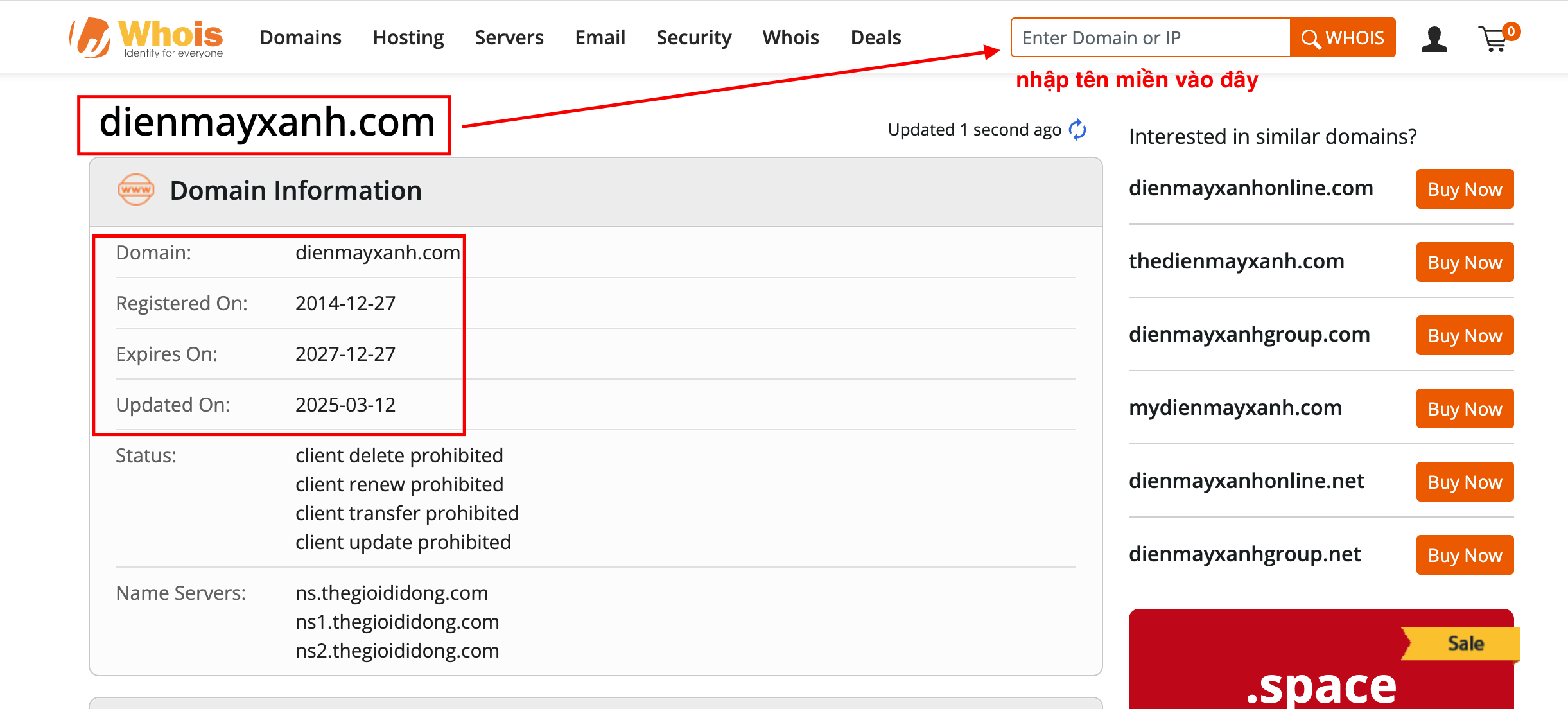Click status client transfer prohibited
This screenshot has width=1568, height=709.
[x=407, y=513]
